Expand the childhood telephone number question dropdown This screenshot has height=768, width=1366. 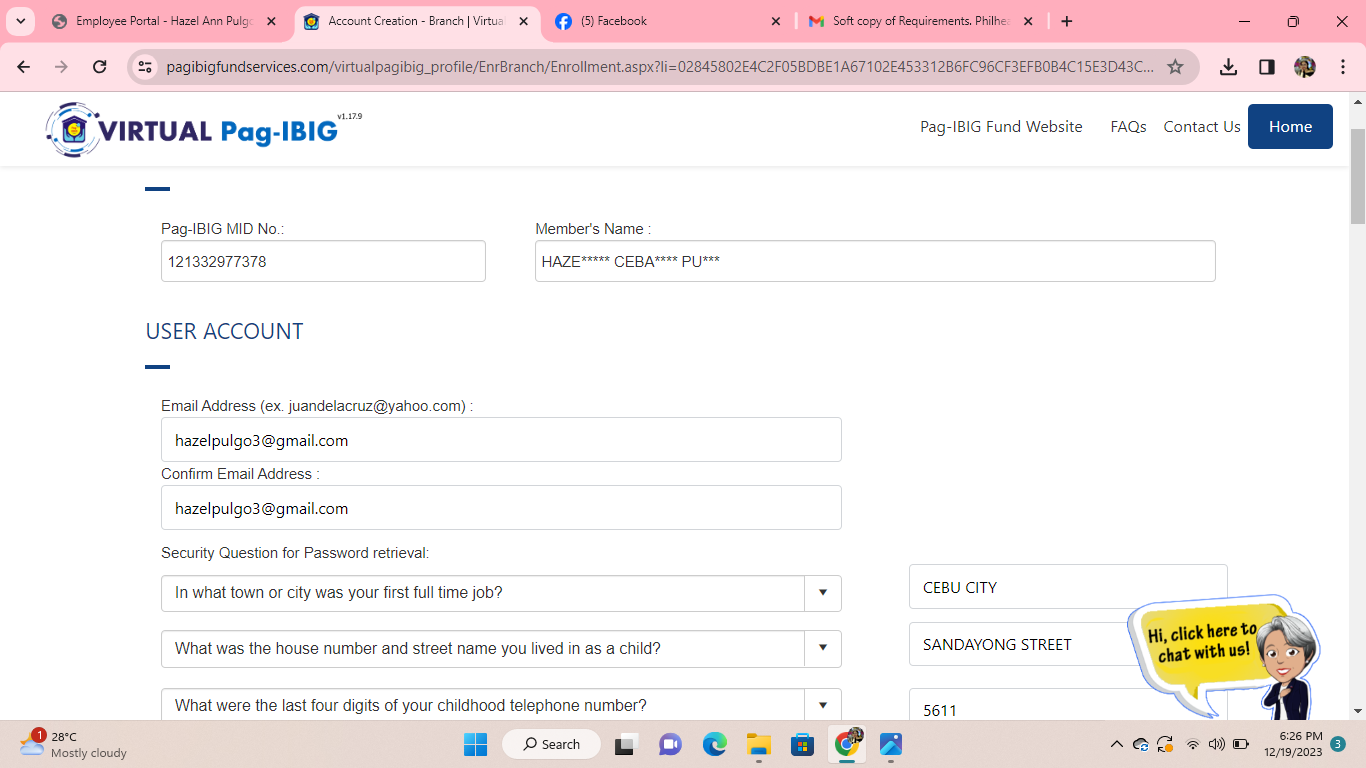822,705
